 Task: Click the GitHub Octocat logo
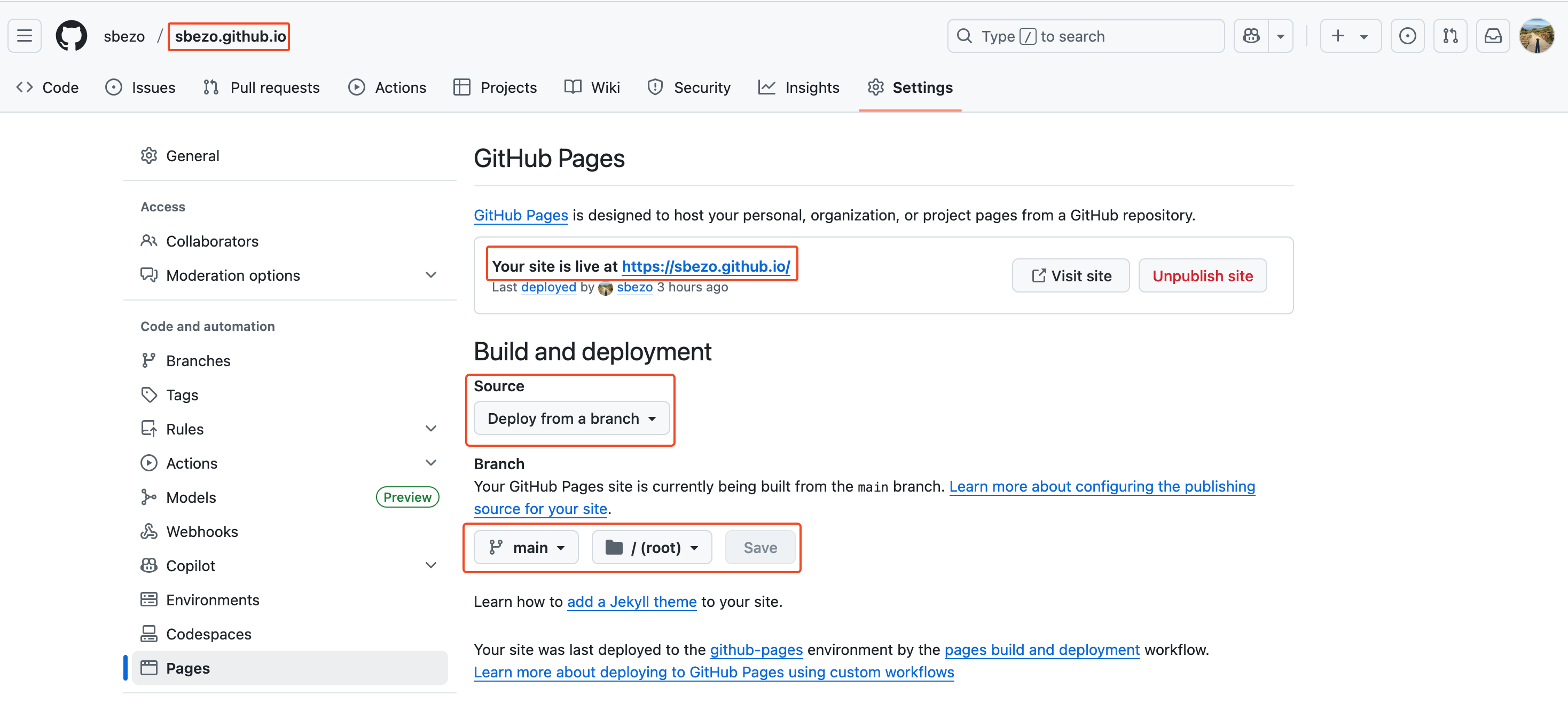[x=71, y=36]
